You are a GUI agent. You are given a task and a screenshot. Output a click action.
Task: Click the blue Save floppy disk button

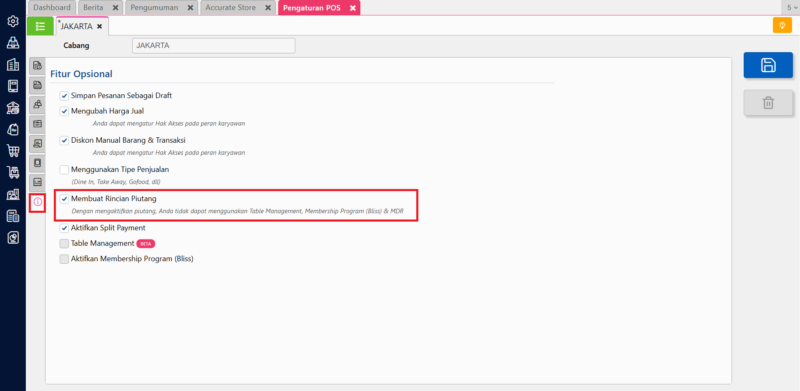pos(768,65)
